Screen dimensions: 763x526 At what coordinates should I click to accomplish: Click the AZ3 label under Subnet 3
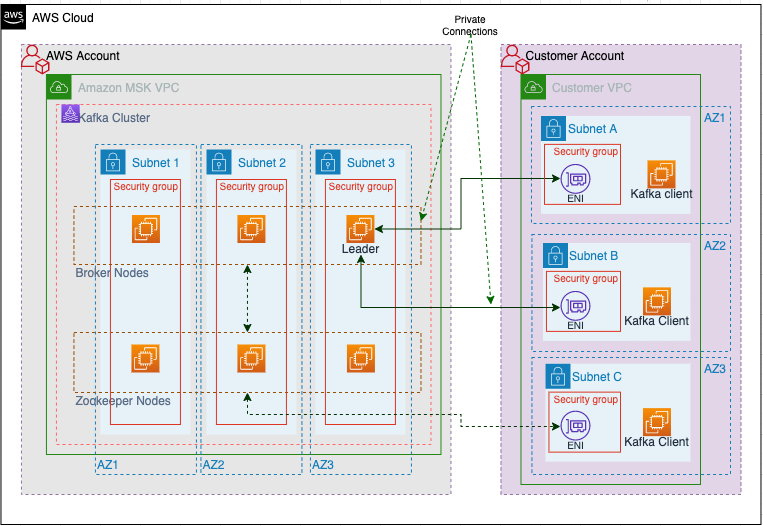pyautogui.click(x=323, y=465)
